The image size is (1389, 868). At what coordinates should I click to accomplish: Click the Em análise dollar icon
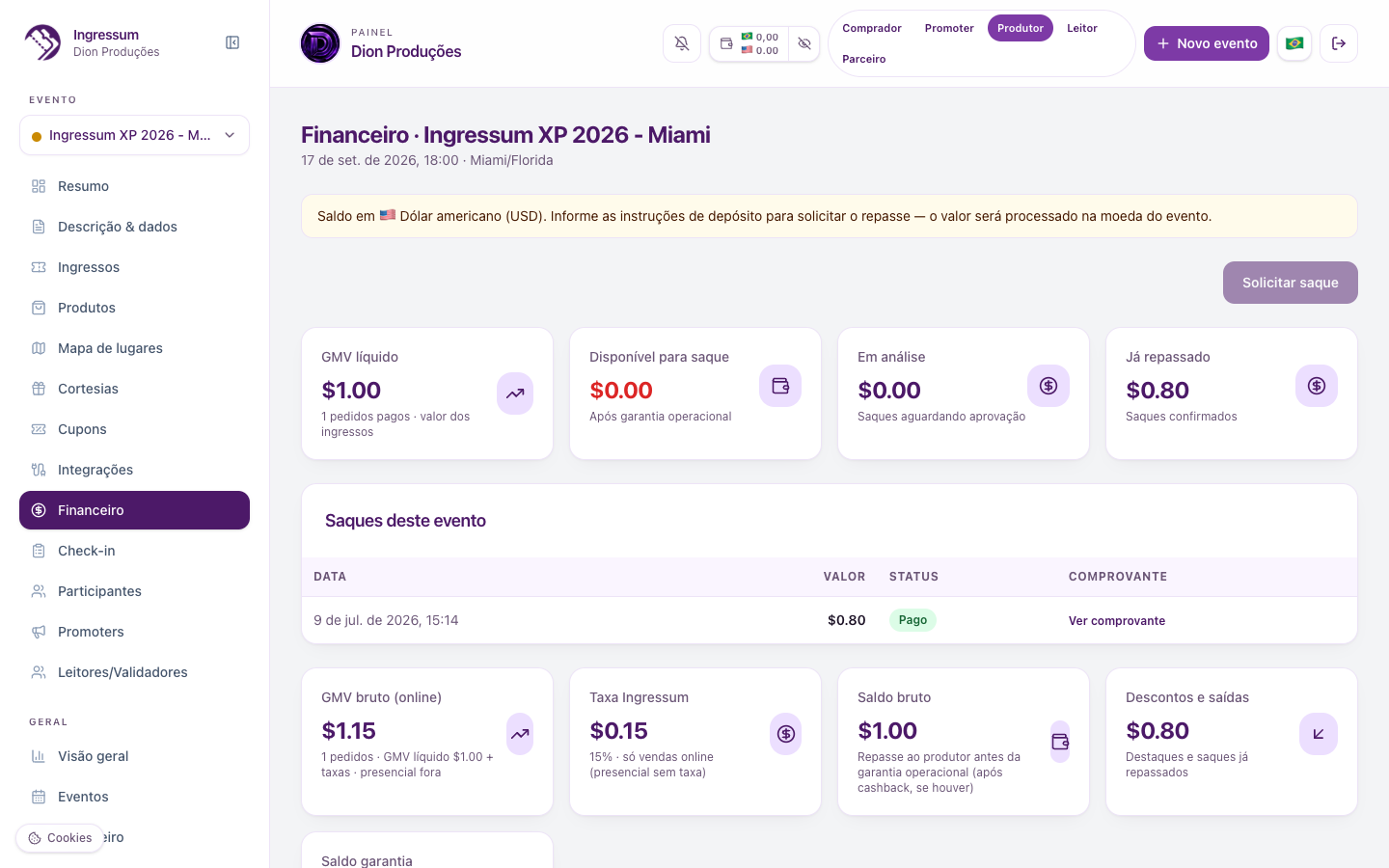[x=1049, y=386]
